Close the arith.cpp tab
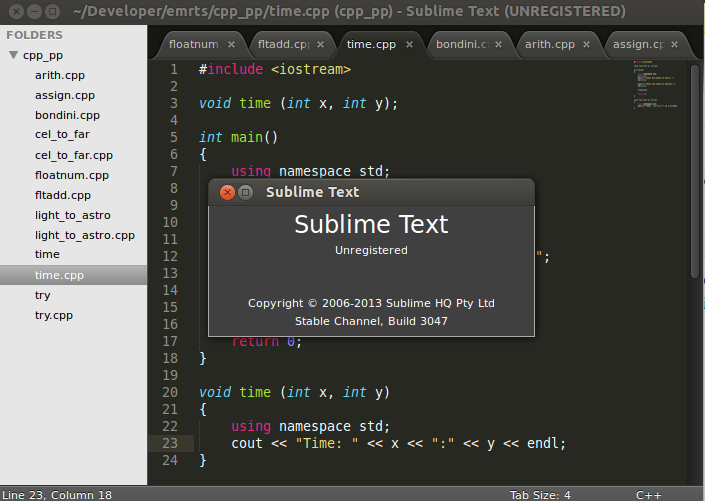705x501 pixels. click(x=586, y=45)
